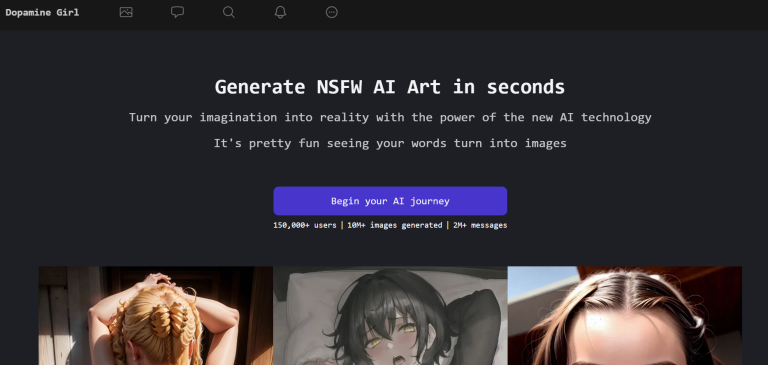This screenshot has width=768, height=365.
Task: Click the 150,000+ users stat text
Action: pos(305,225)
